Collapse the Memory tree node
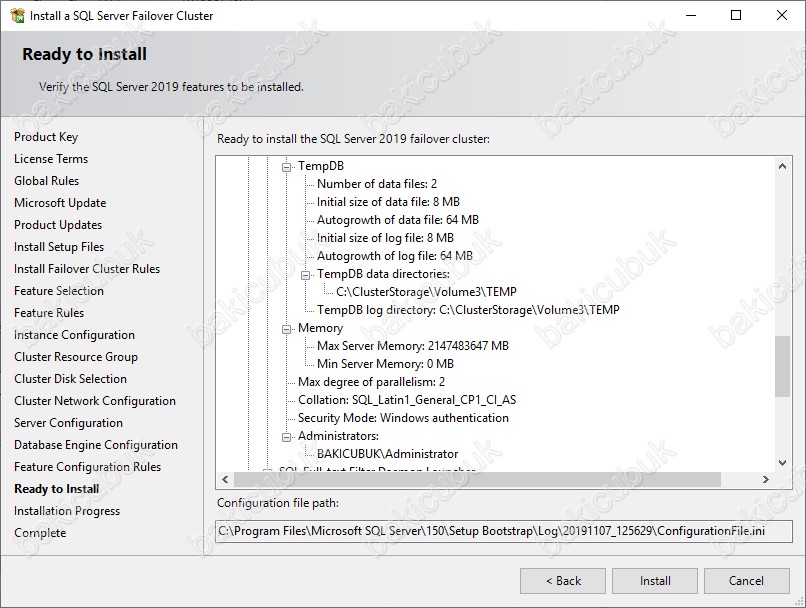The width and height of the screenshot is (806, 608). (286, 329)
